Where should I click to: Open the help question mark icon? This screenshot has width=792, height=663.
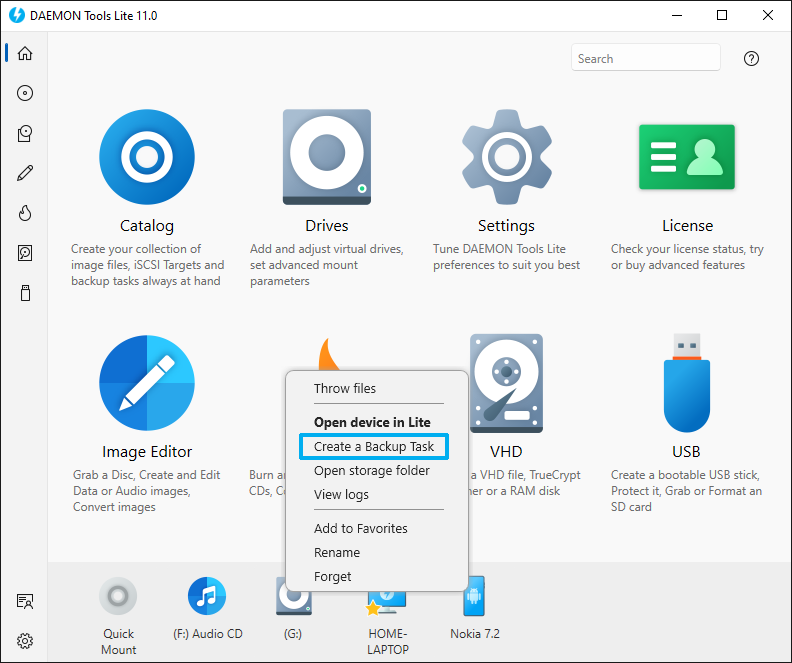[x=752, y=59]
